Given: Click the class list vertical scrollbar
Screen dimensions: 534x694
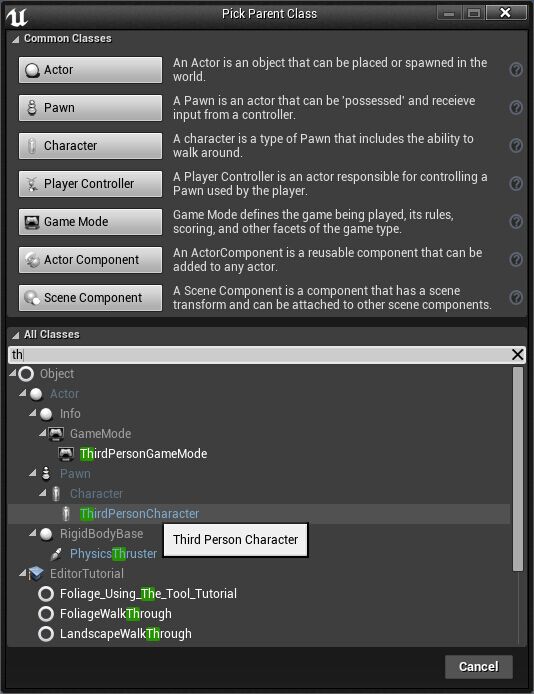Looking at the screenshot, I should 518,469.
